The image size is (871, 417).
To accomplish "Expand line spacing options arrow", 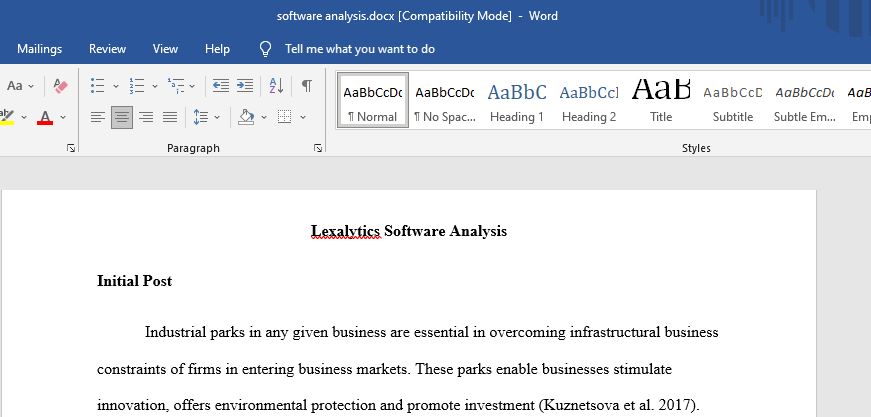I will [217, 117].
